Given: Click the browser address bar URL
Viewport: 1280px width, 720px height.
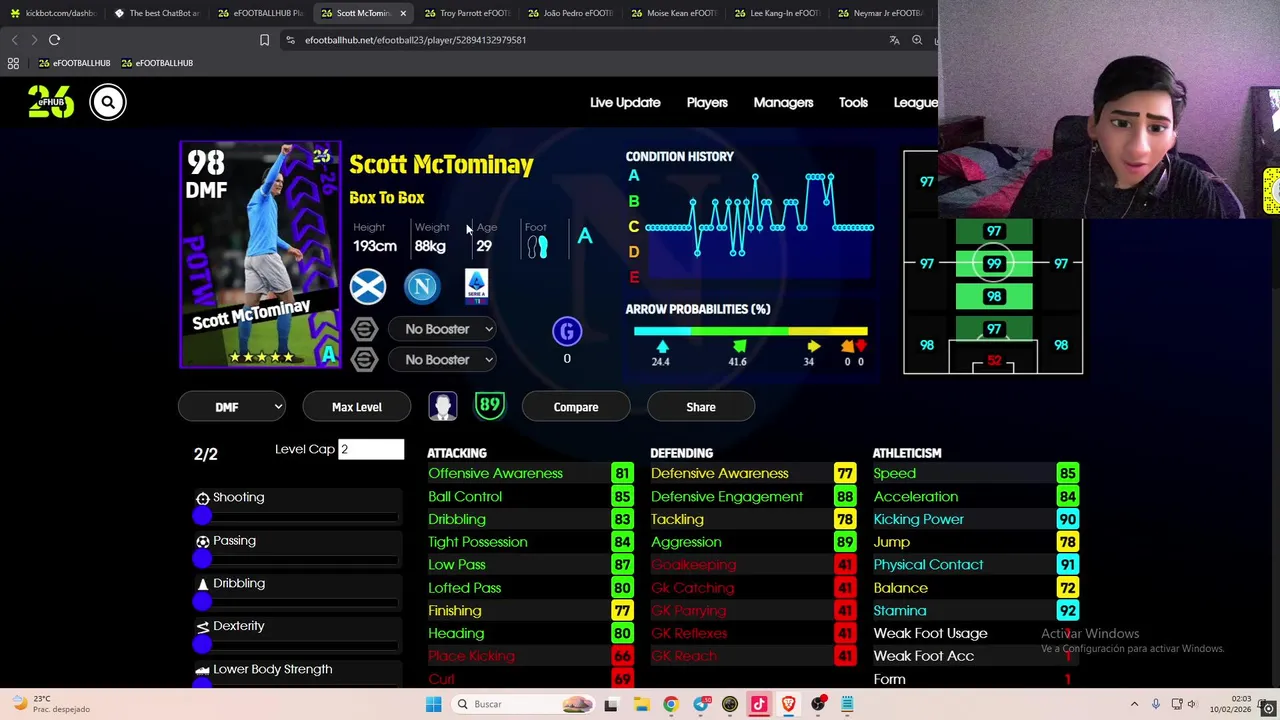Looking at the screenshot, I should click(x=415, y=40).
